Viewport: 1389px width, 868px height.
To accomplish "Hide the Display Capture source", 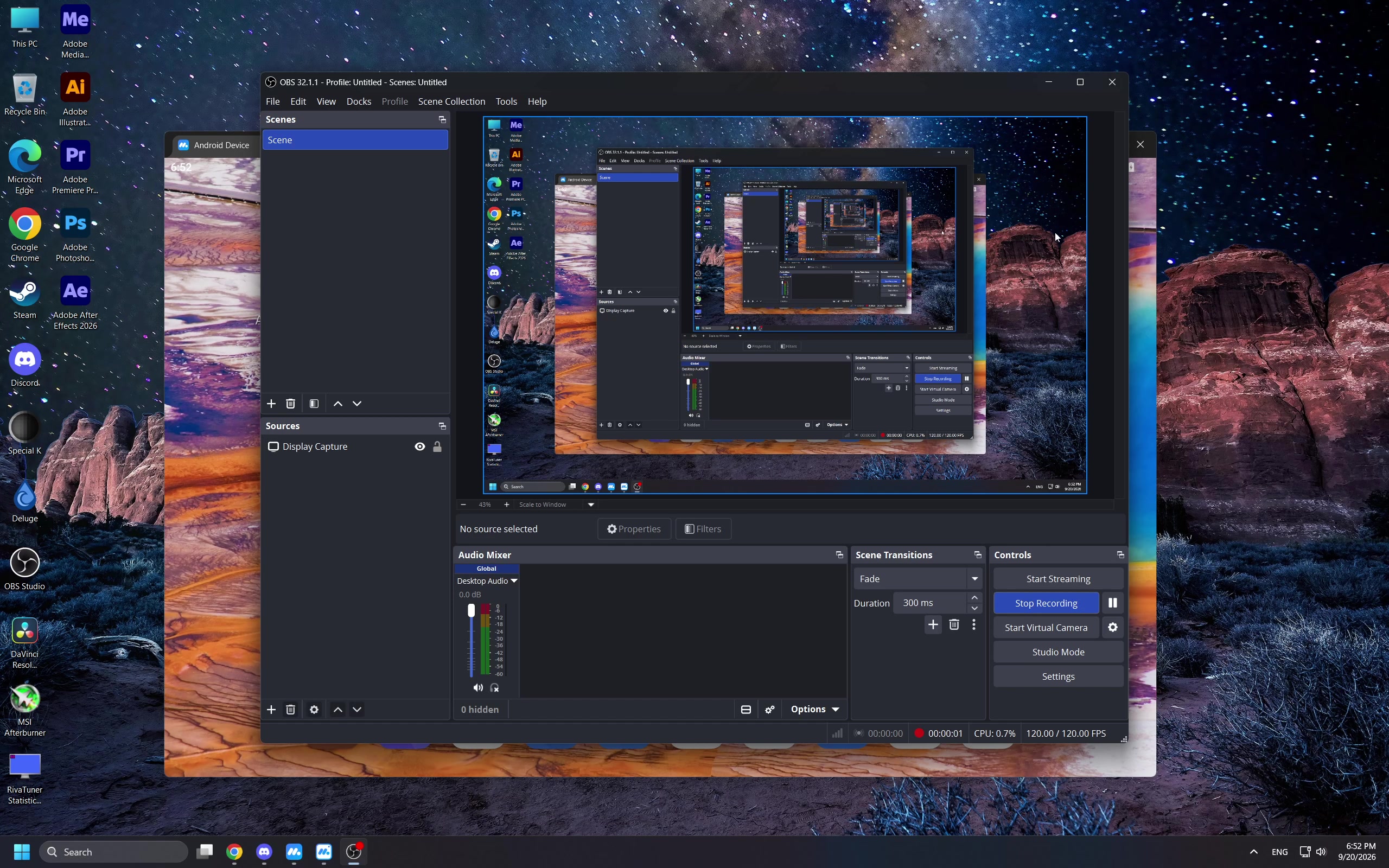I will (419, 446).
